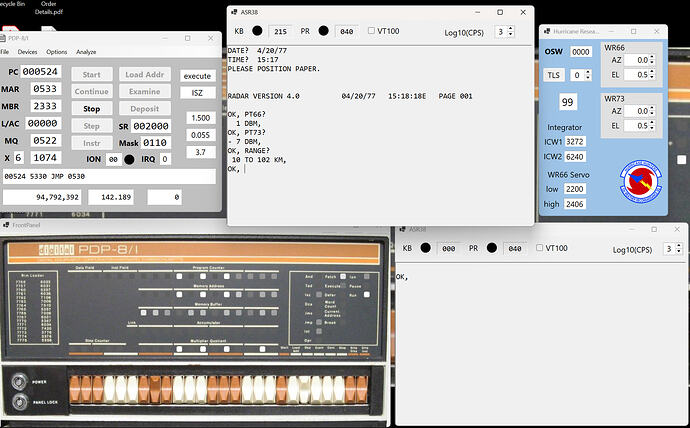Click the PR indicator dot in upper ASR38

[x=323, y=31]
